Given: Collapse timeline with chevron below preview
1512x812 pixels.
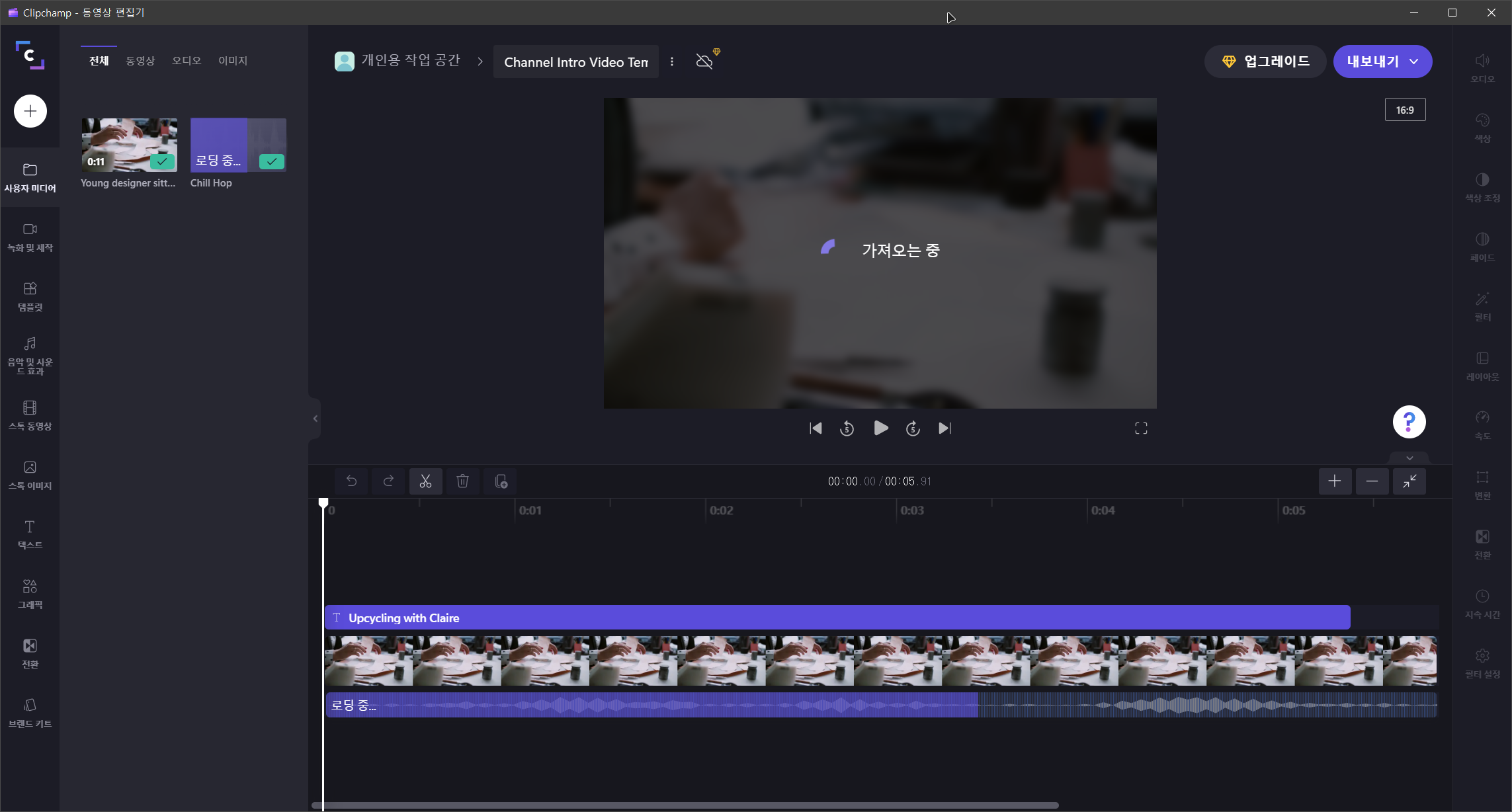Looking at the screenshot, I should click(x=1409, y=458).
